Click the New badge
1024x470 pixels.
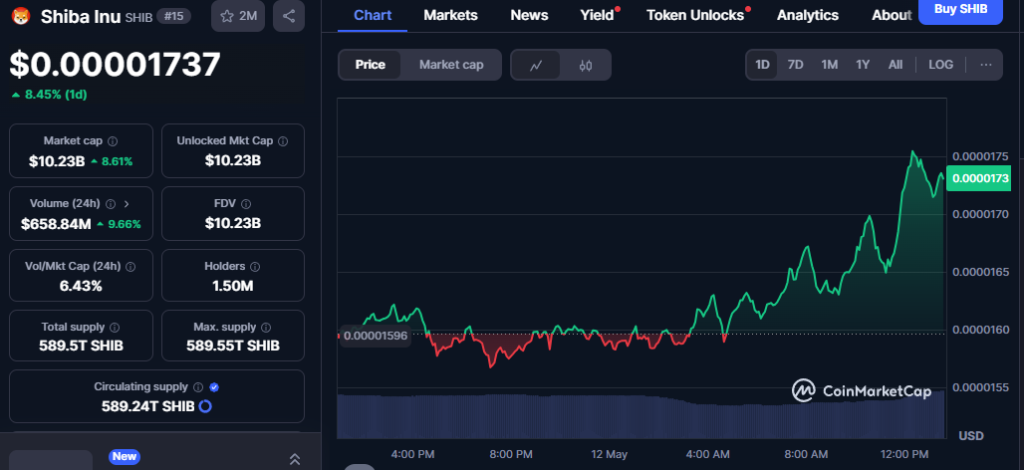pos(124,456)
